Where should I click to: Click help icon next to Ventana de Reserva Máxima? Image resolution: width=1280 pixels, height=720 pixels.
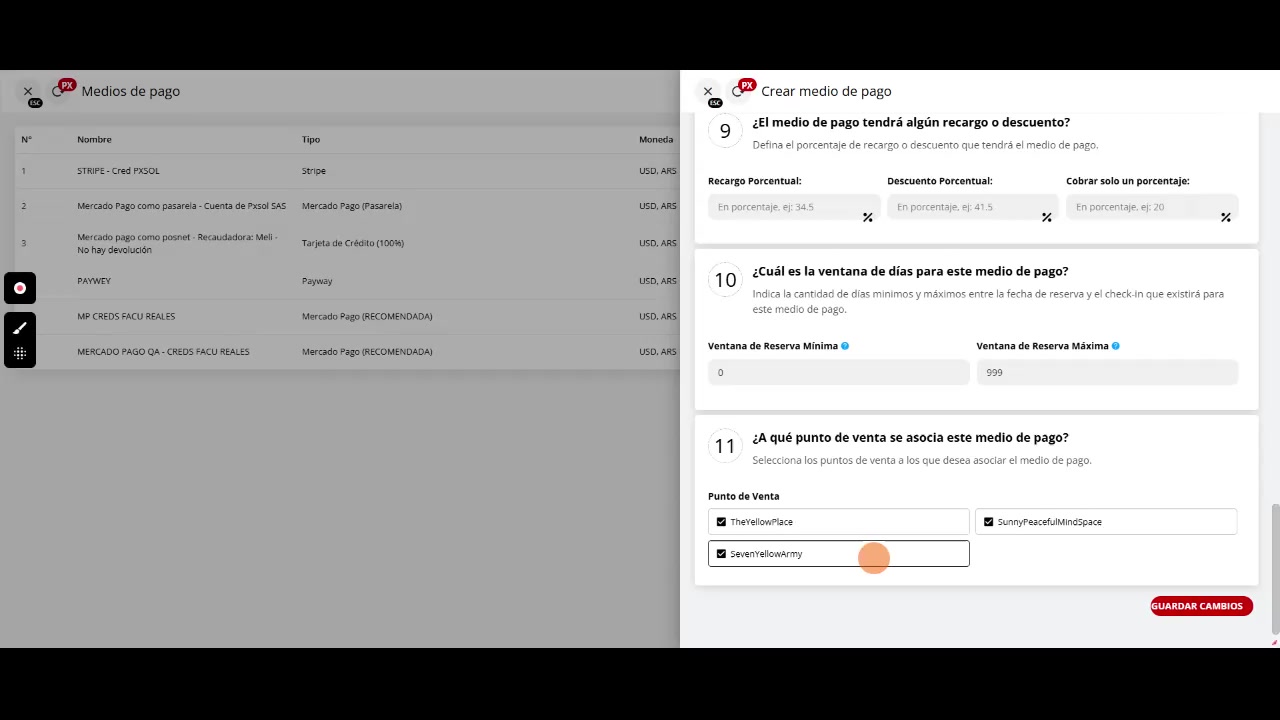click(1115, 346)
